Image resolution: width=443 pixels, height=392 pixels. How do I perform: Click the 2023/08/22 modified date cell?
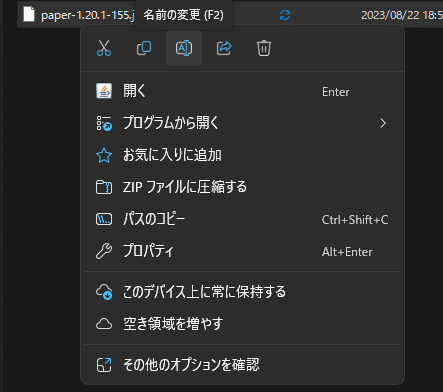click(402, 15)
